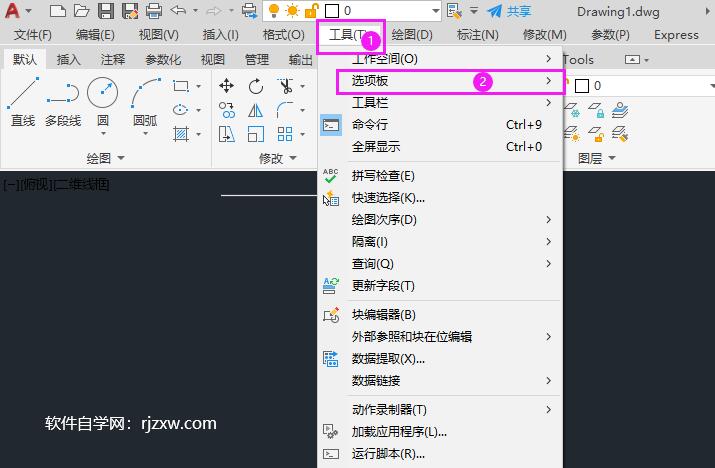Toggle the layer freeze sun icon in the top layer box

[x=292, y=10]
